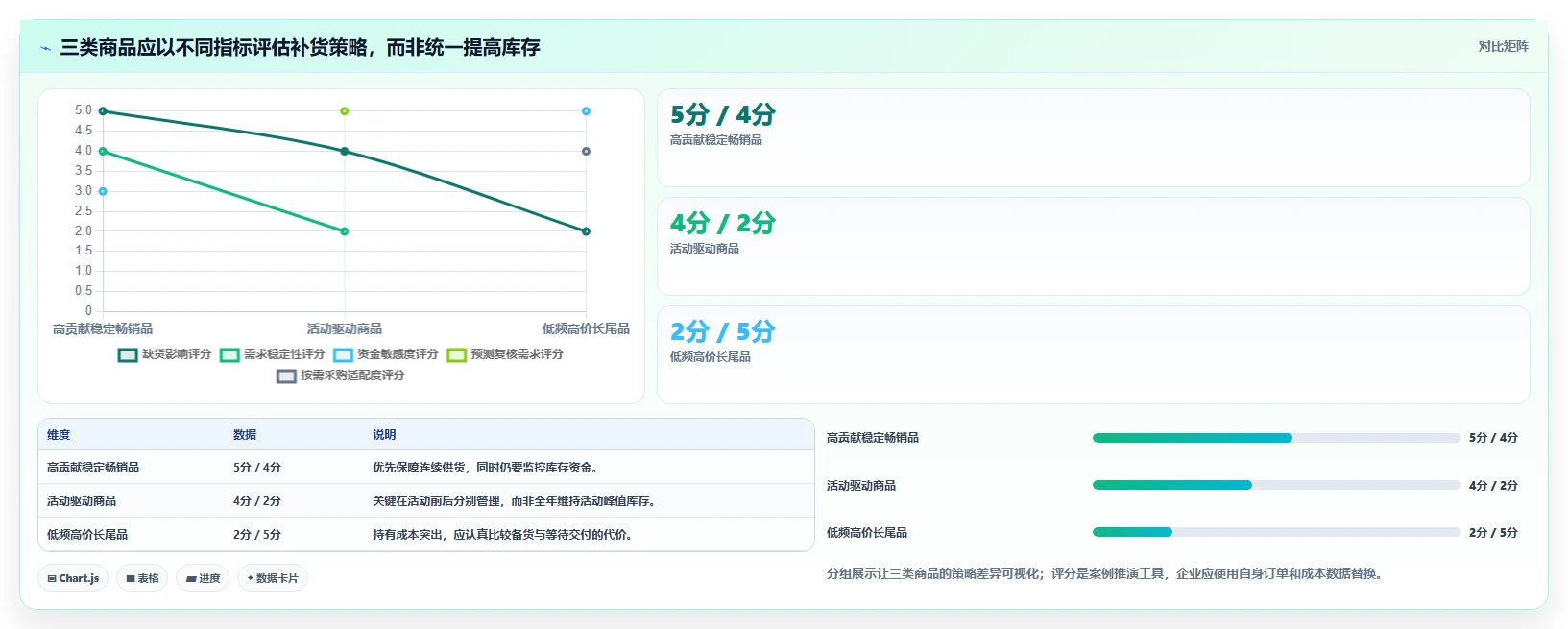Click the 关键在活动前后分别管理 description cell
The height and width of the screenshot is (629, 1568).
point(517,501)
